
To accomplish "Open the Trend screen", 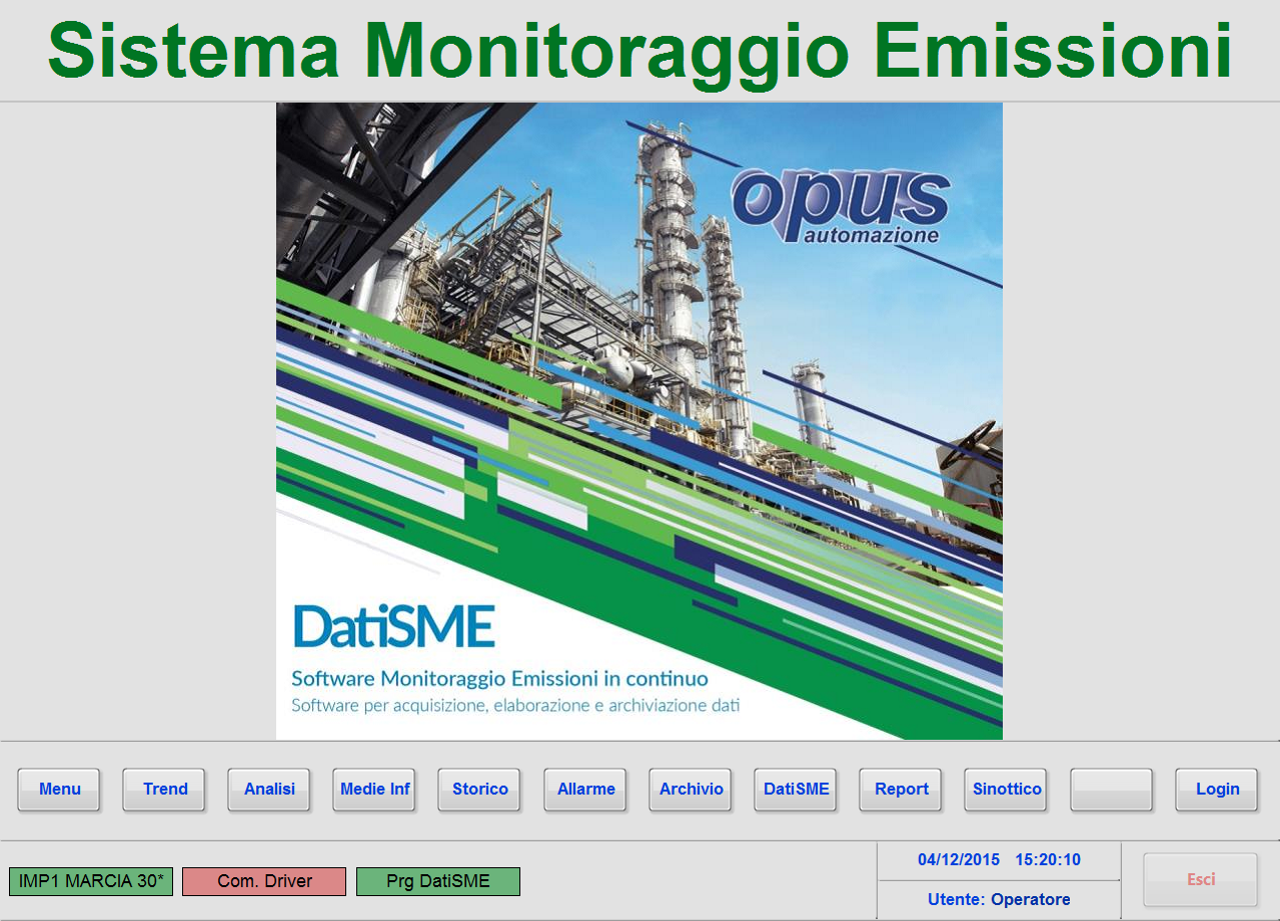I will tap(164, 789).
